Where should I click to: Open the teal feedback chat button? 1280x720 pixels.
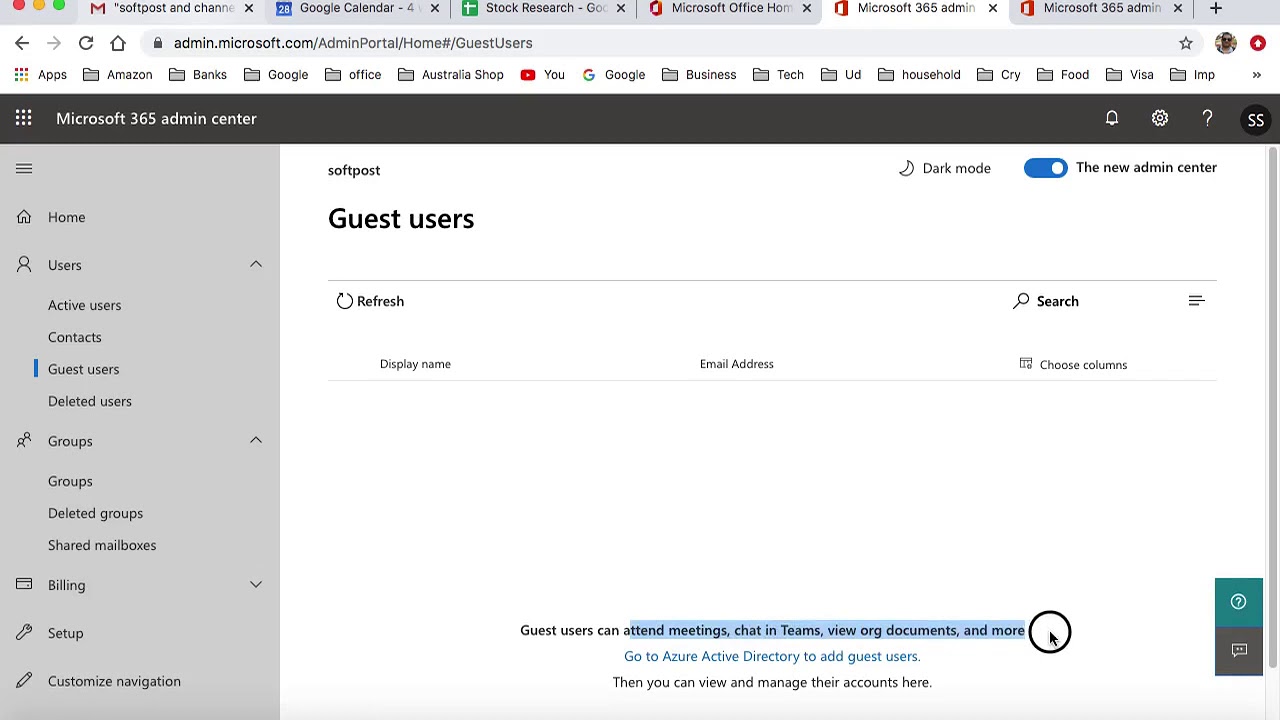(x=1239, y=651)
